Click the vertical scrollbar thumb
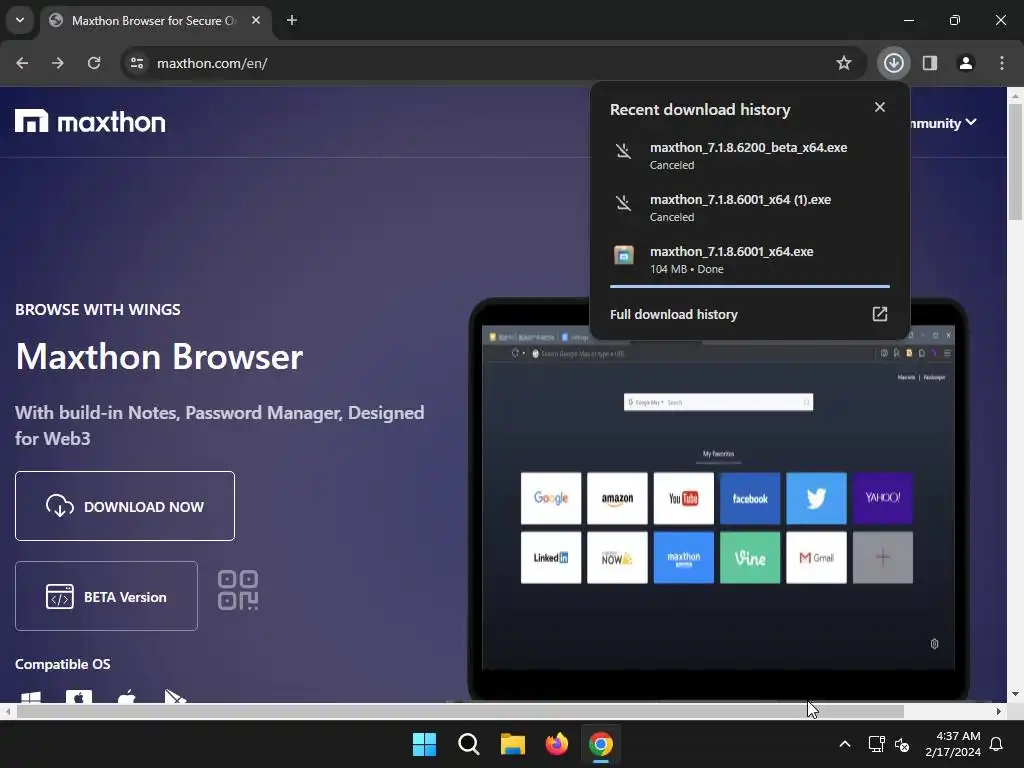The width and height of the screenshot is (1024, 768). (1015, 162)
